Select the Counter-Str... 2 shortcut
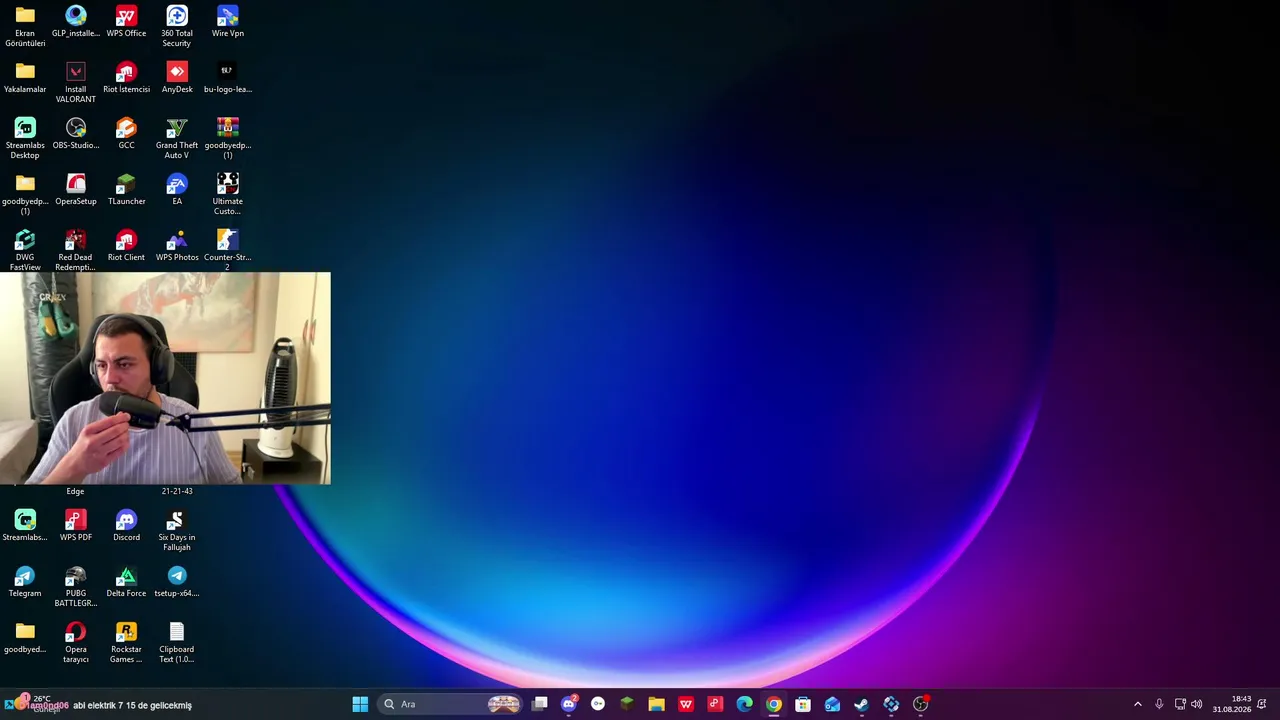 coord(228,250)
